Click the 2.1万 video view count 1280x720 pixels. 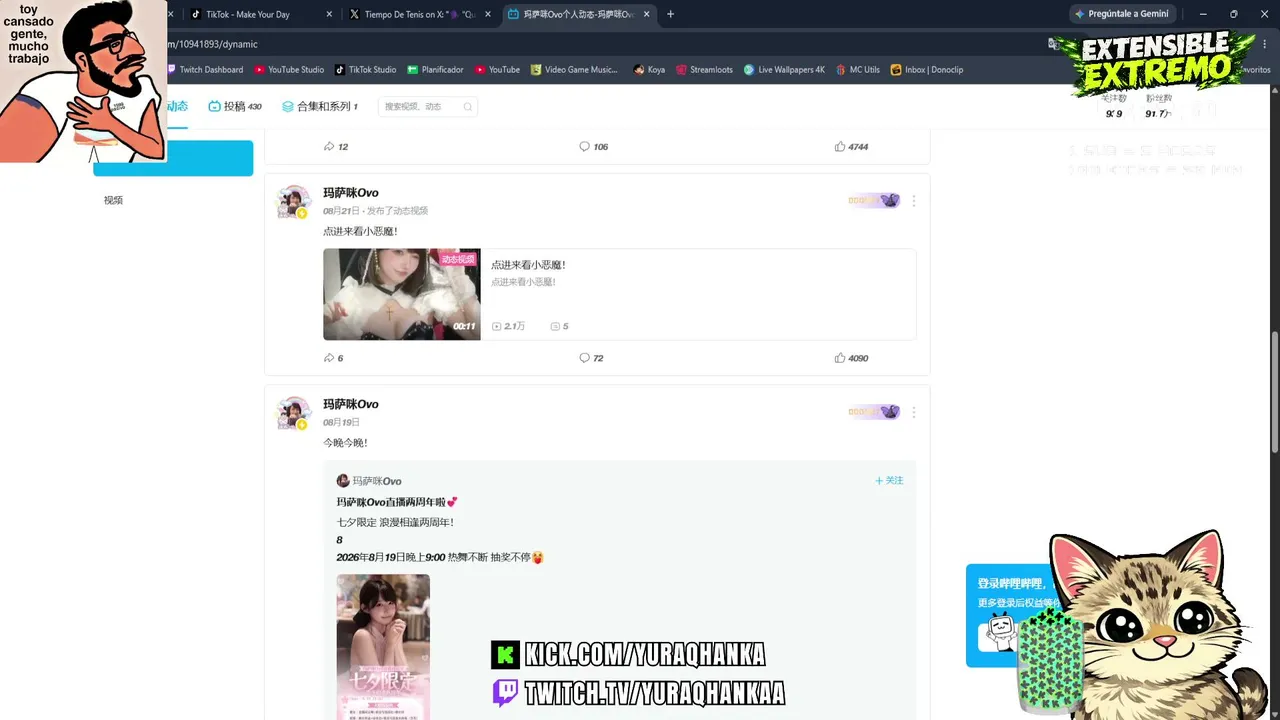pyautogui.click(x=509, y=326)
